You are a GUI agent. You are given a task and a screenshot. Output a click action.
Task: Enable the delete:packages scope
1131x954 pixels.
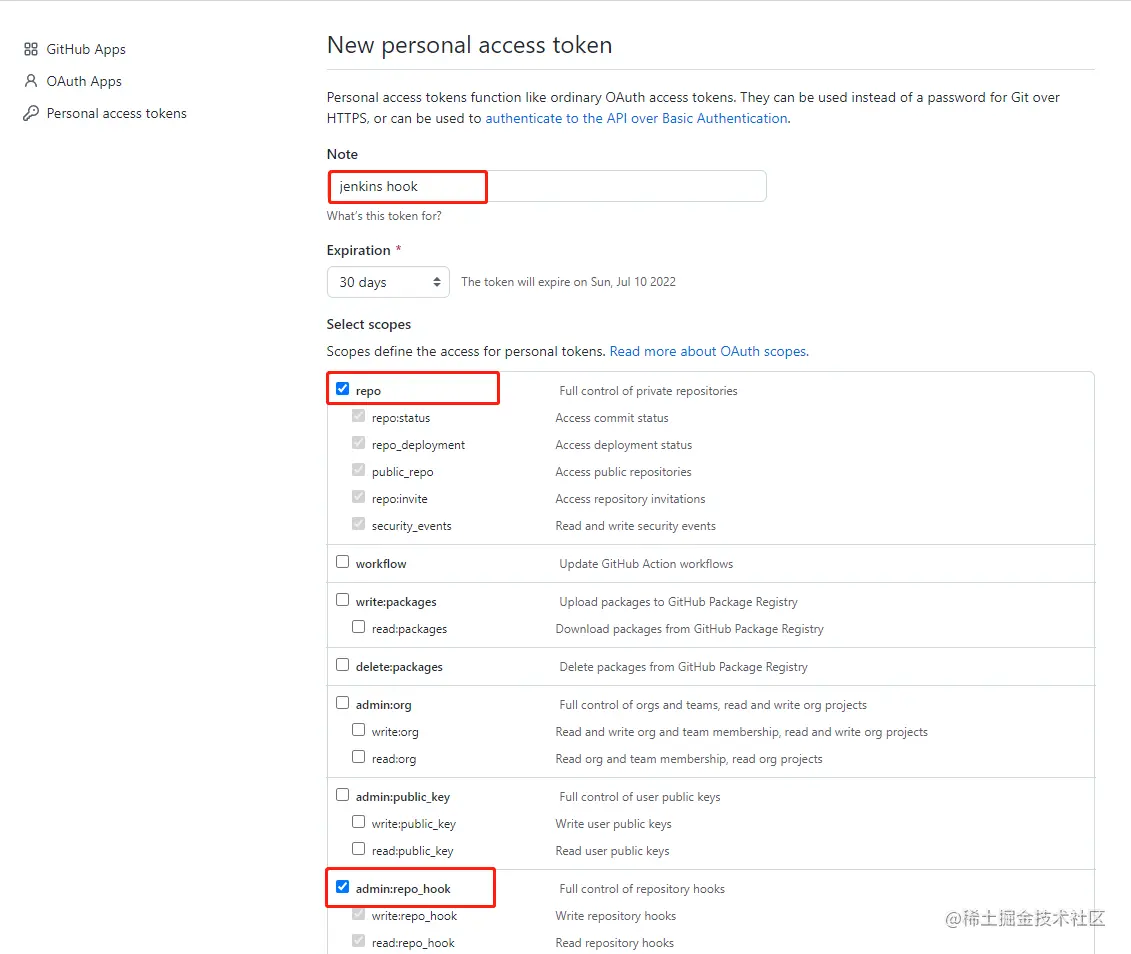(x=343, y=665)
